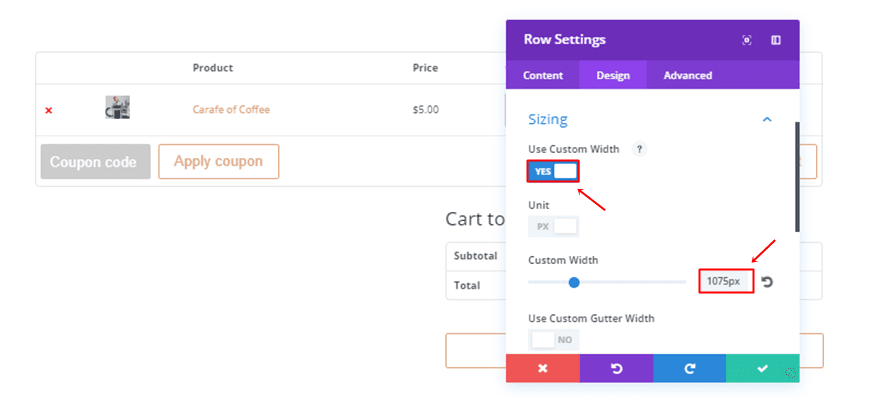880x420 pixels.
Task: Reset Custom Width to default value
Action: [767, 282]
